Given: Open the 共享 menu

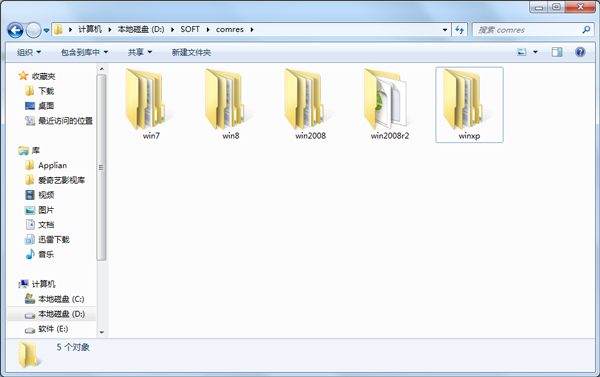Looking at the screenshot, I should 140,52.
